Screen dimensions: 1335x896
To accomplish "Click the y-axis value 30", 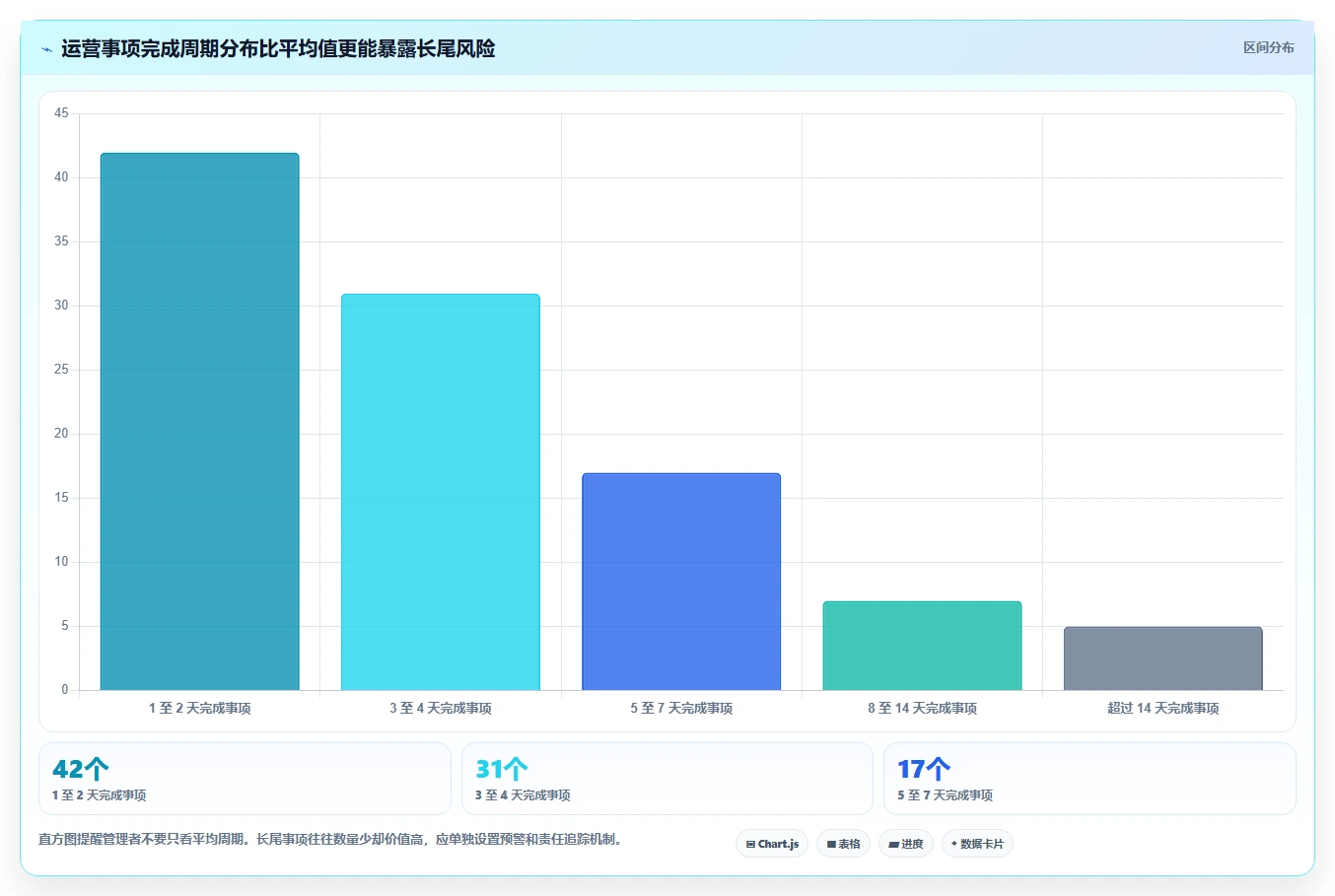I will coord(61,306).
